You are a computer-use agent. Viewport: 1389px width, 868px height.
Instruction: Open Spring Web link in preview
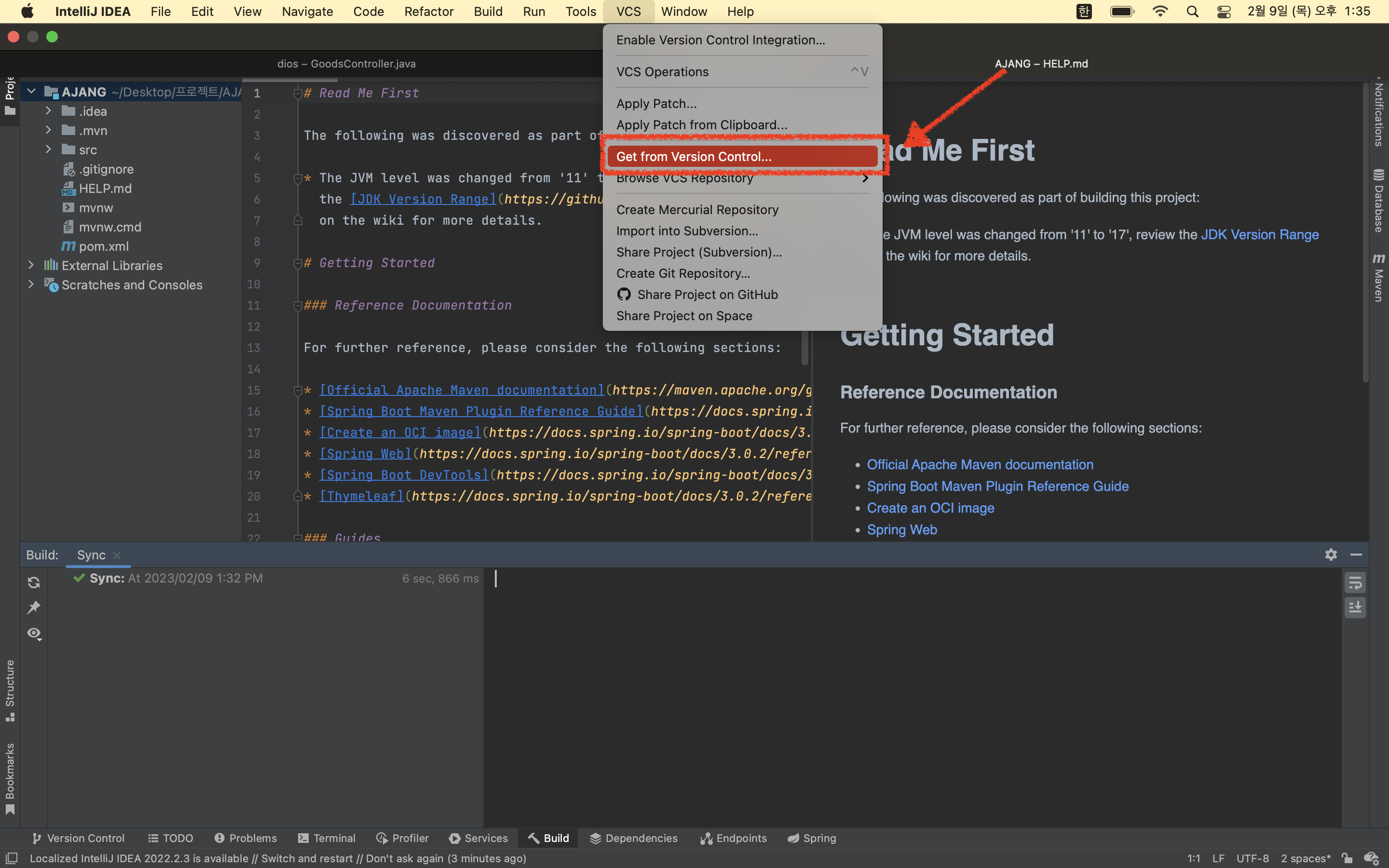902,530
